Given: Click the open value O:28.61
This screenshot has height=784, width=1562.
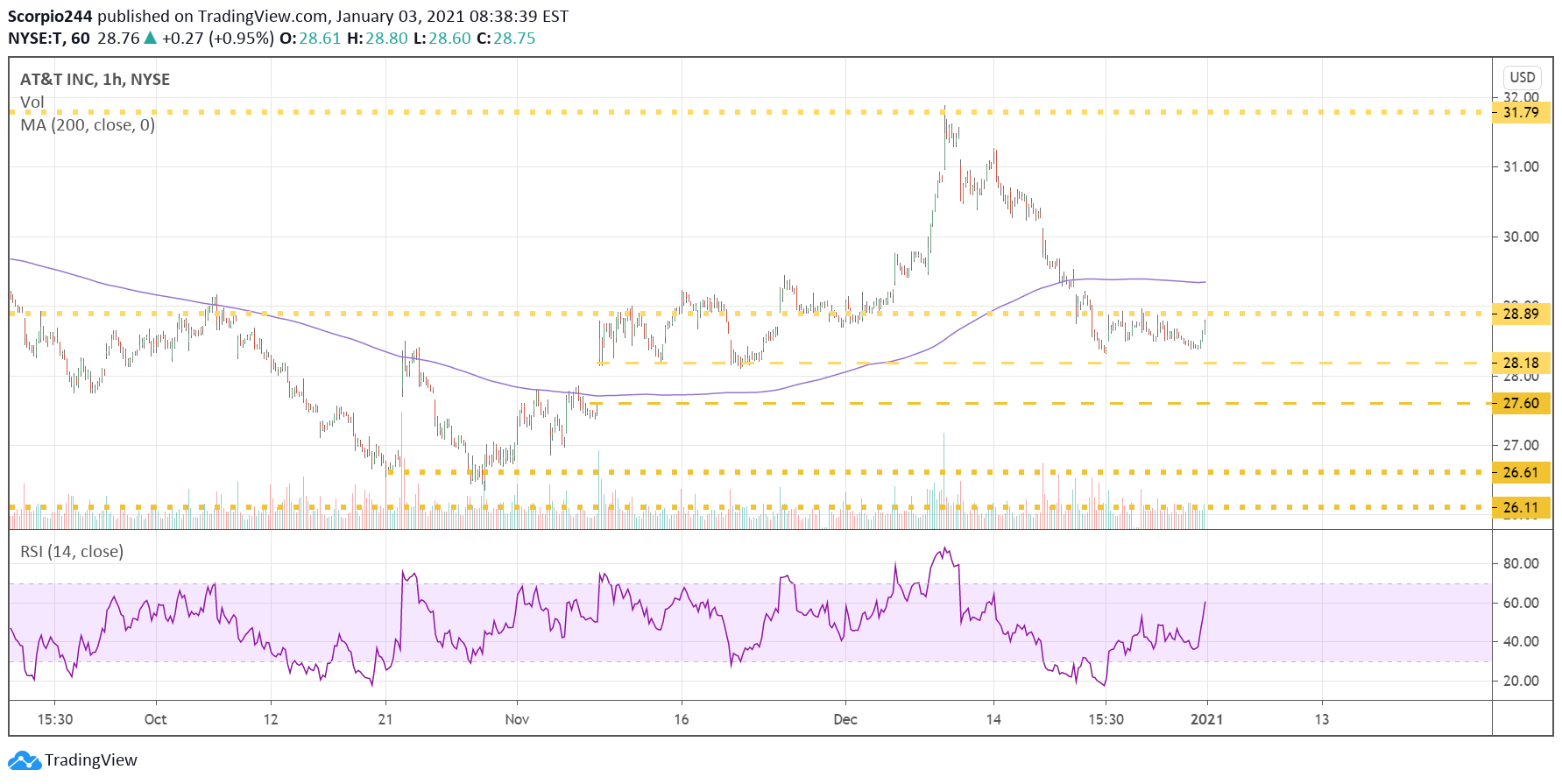Looking at the screenshot, I should pyautogui.click(x=310, y=39).
